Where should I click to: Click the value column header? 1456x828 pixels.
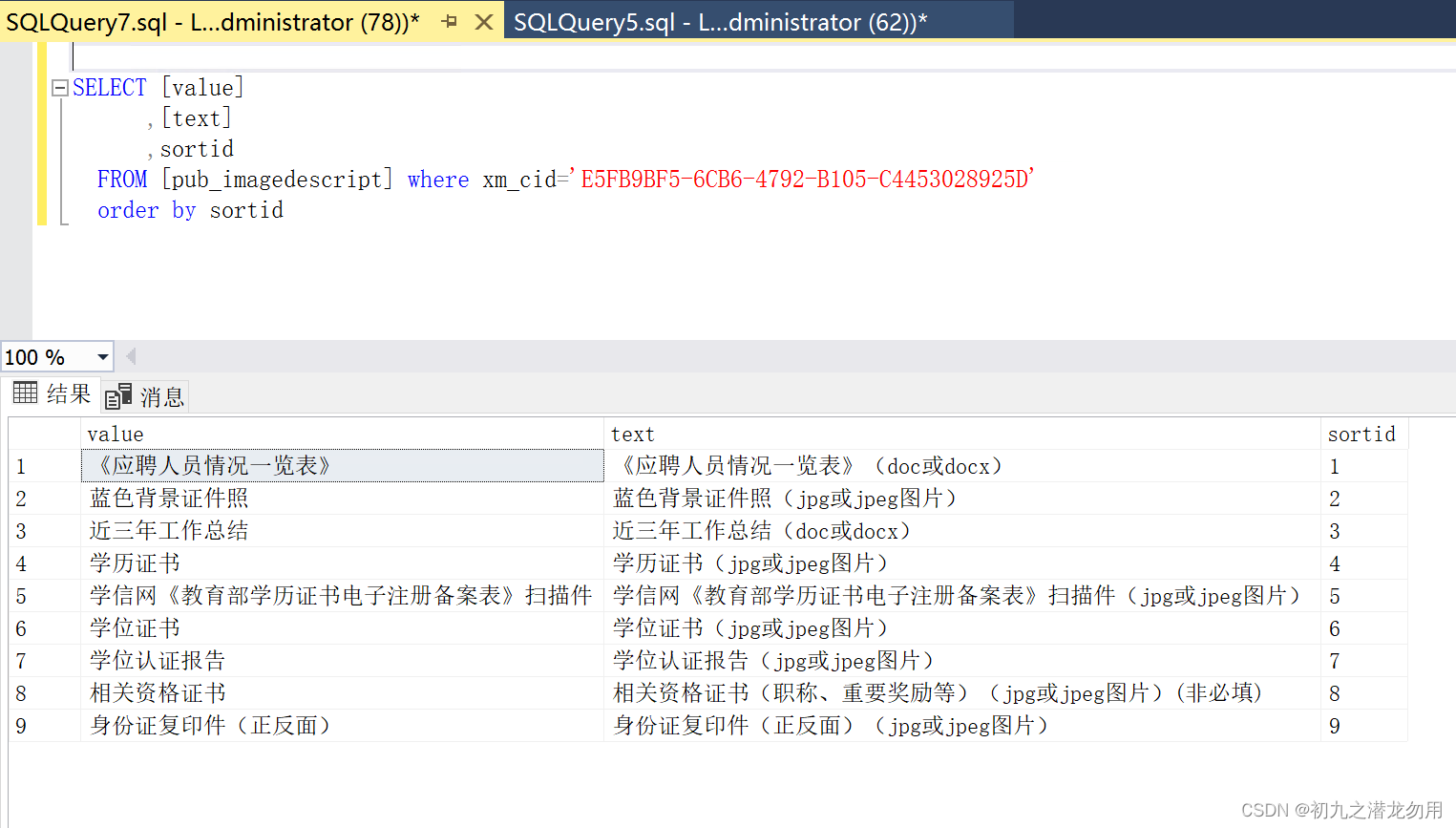(342, 435)
